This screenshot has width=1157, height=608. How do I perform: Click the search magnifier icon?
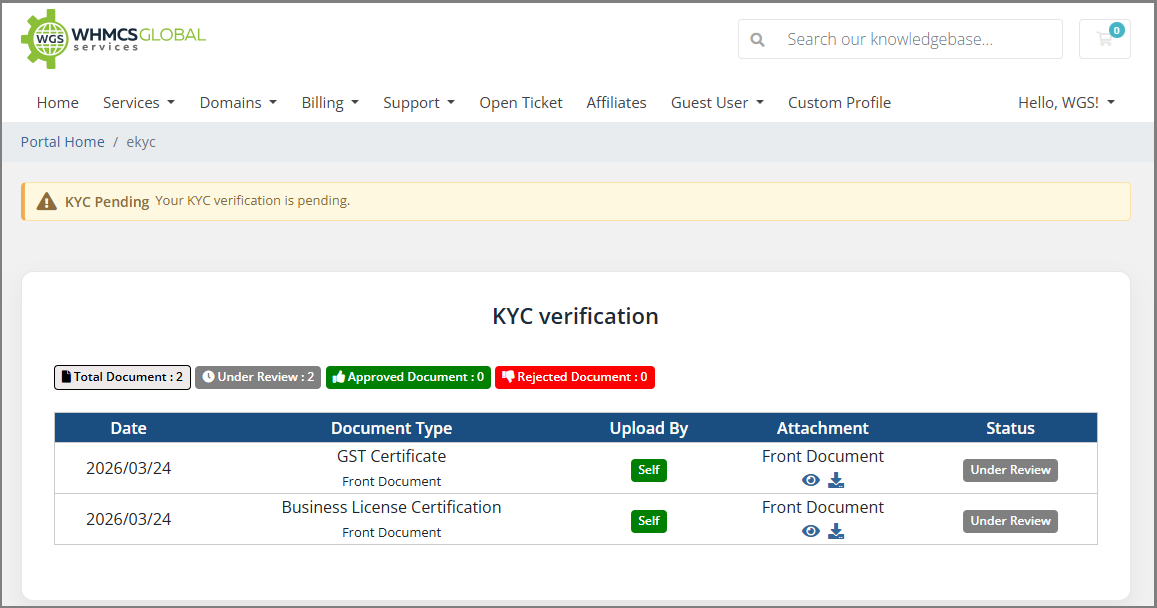758,40
